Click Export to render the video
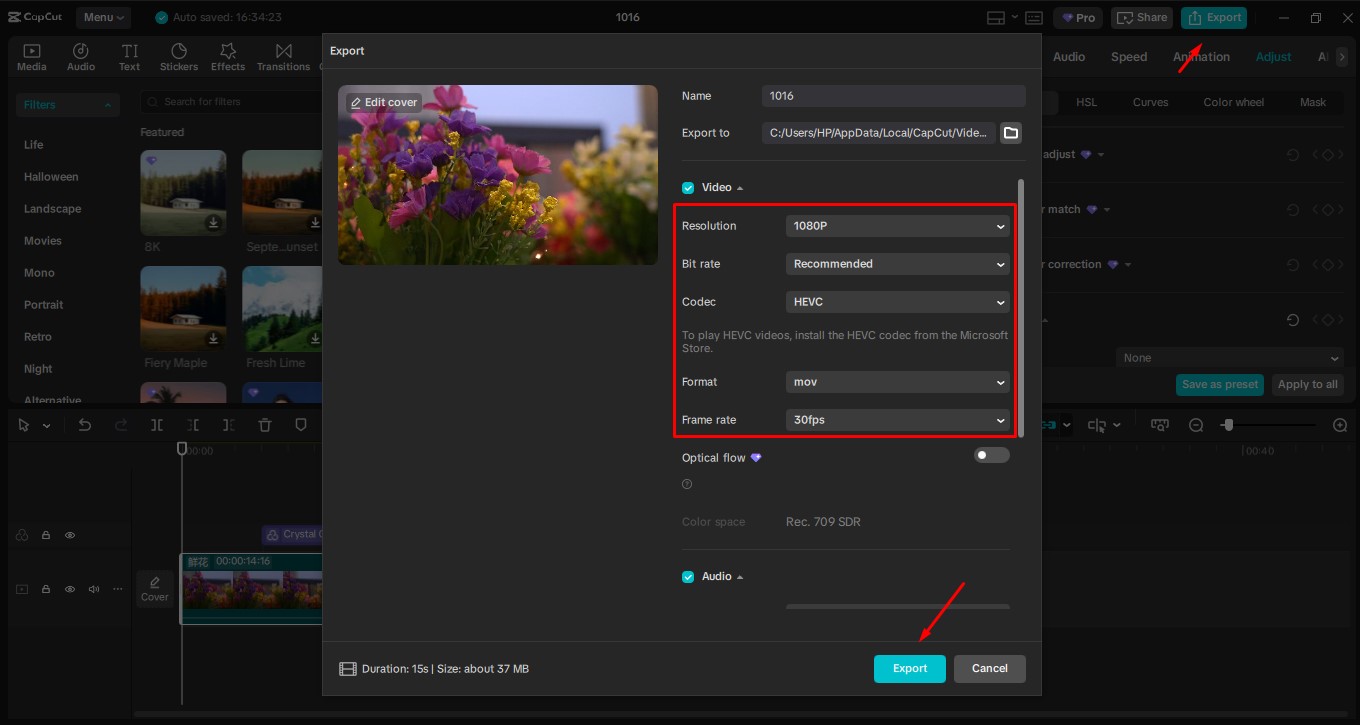This screenshot has width=1360, height=725. pos(909,668)
